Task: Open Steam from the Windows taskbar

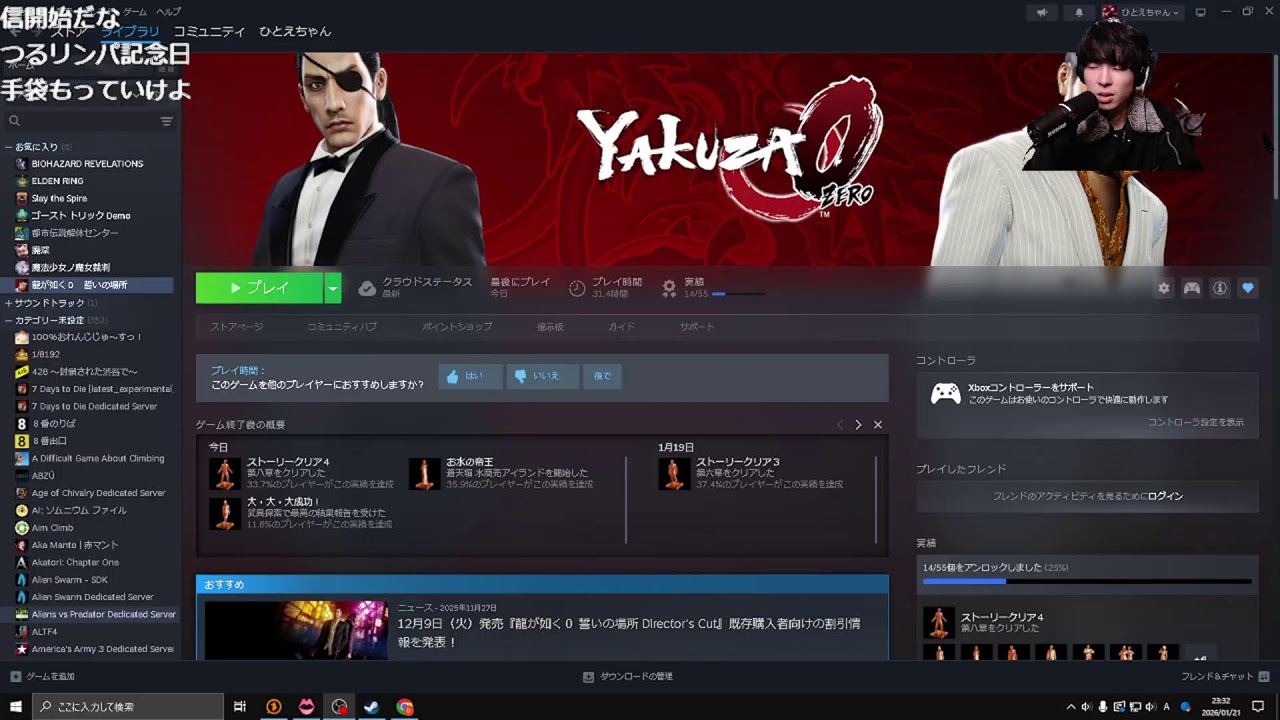Action: coord(371,706)
